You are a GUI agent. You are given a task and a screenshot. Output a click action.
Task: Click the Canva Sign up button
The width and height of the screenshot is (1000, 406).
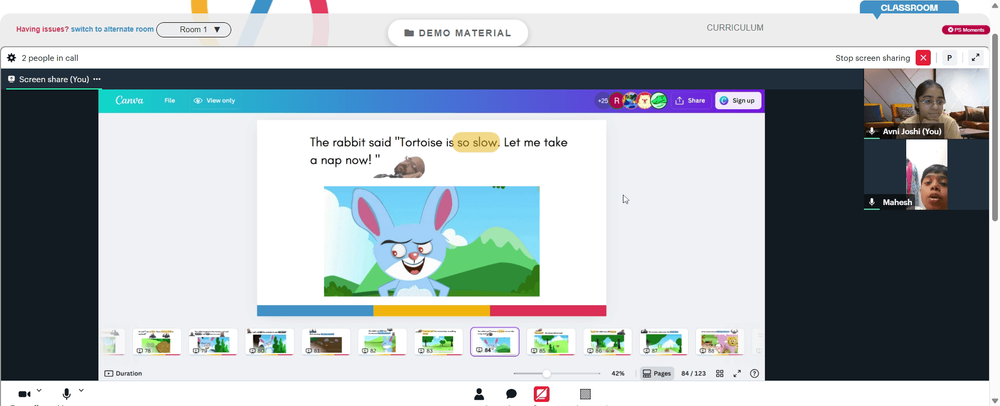pyautogui.click(x=738, y=101)
